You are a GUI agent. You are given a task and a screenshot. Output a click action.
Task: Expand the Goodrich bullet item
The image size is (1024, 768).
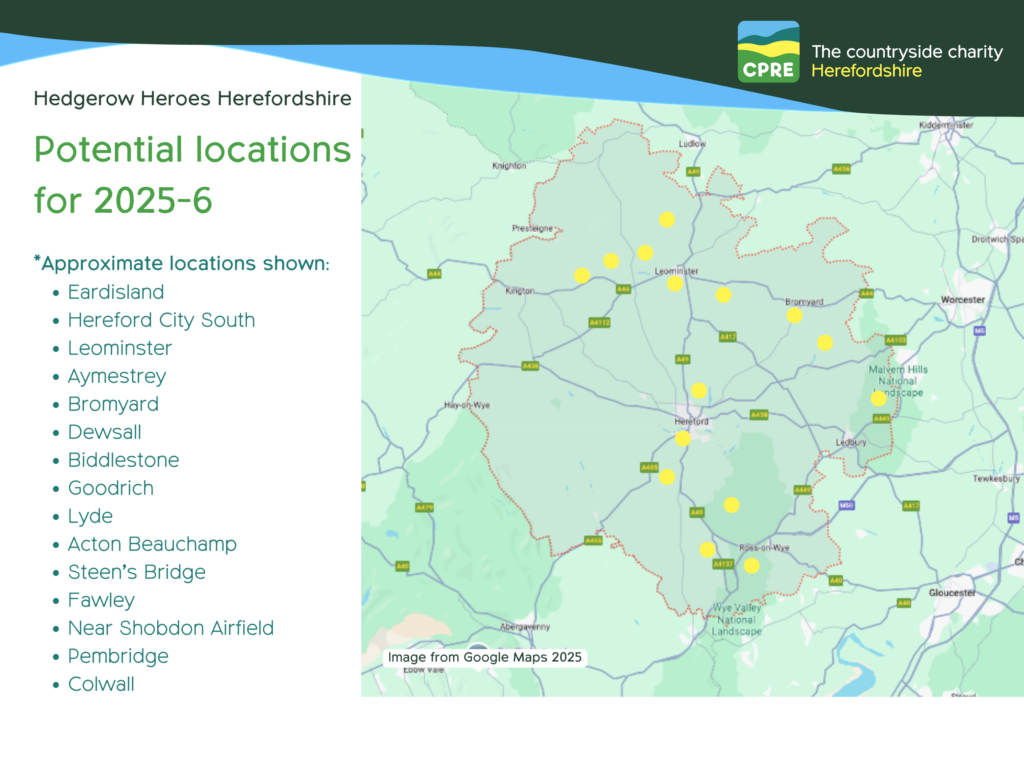click(111, 488)
